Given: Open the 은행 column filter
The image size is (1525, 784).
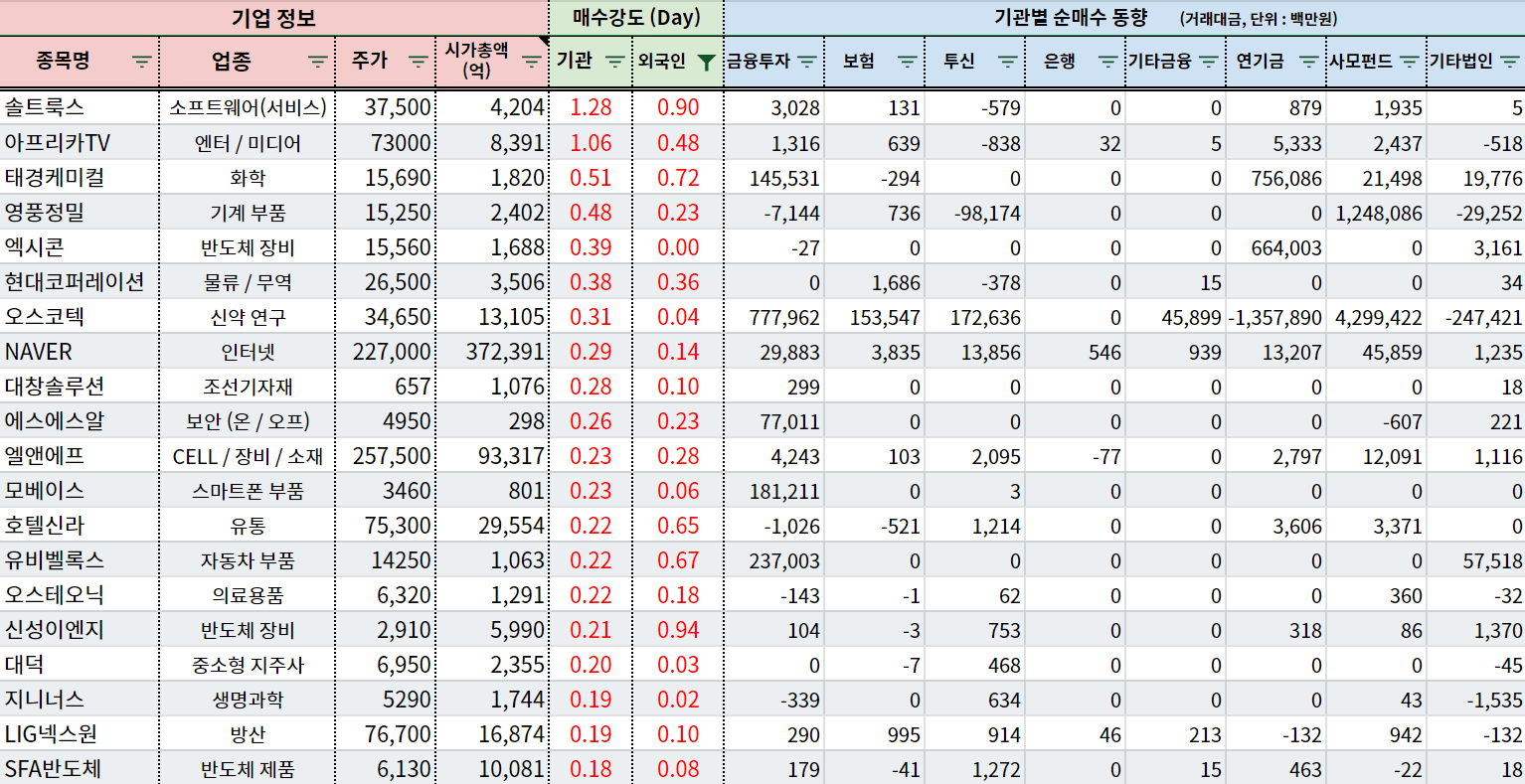Looking at the screenshot, I should point(1108,62).
